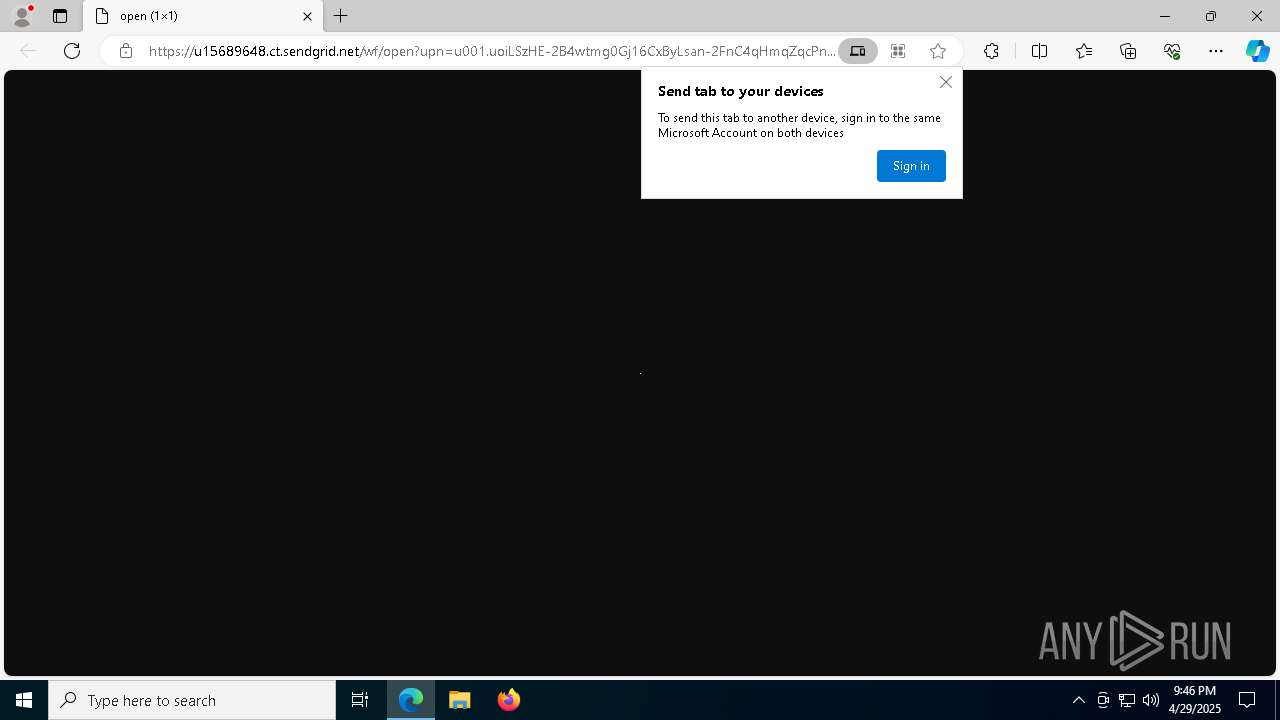
Task: Click the taskbar search box
Action: (192, 700)
